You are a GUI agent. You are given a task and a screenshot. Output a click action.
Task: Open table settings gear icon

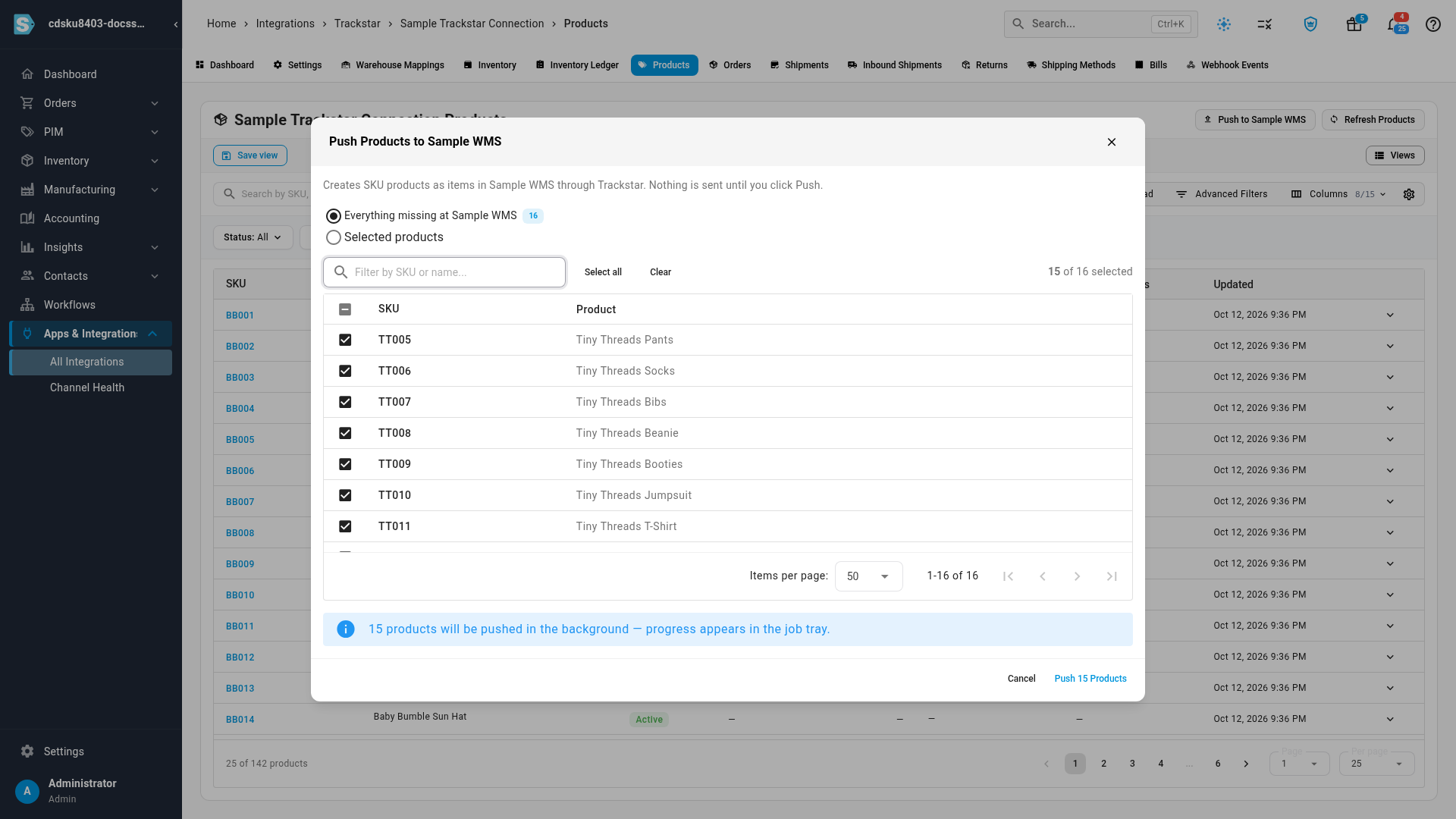click(1409, 194)
